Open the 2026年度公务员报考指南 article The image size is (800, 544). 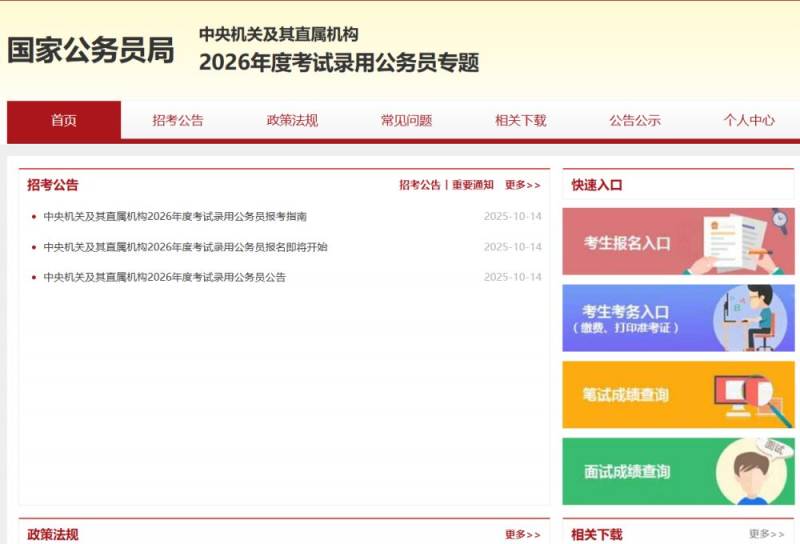175,216
